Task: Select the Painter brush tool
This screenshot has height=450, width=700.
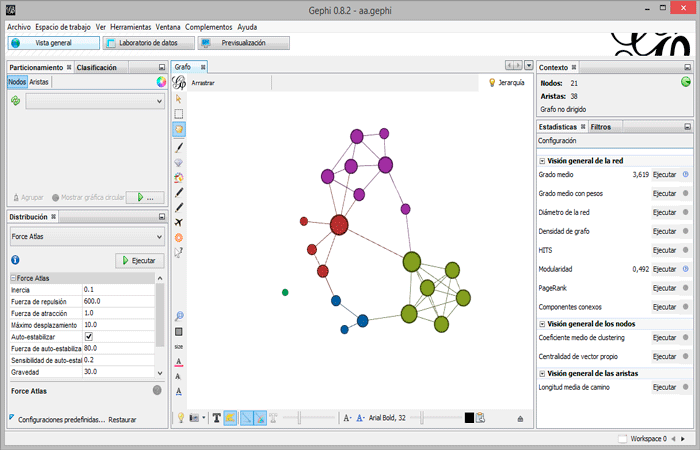Action: pos(179,147)
